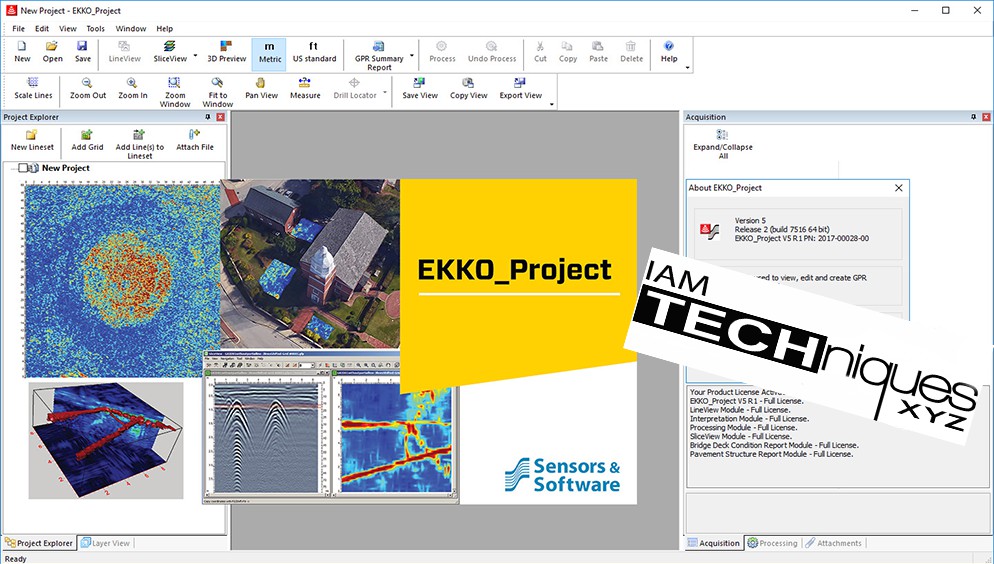This screenshot has height=564, width=994.
Task: Switch to Acquisition tab
Action: pyautogui.click(x=714, y=543)
